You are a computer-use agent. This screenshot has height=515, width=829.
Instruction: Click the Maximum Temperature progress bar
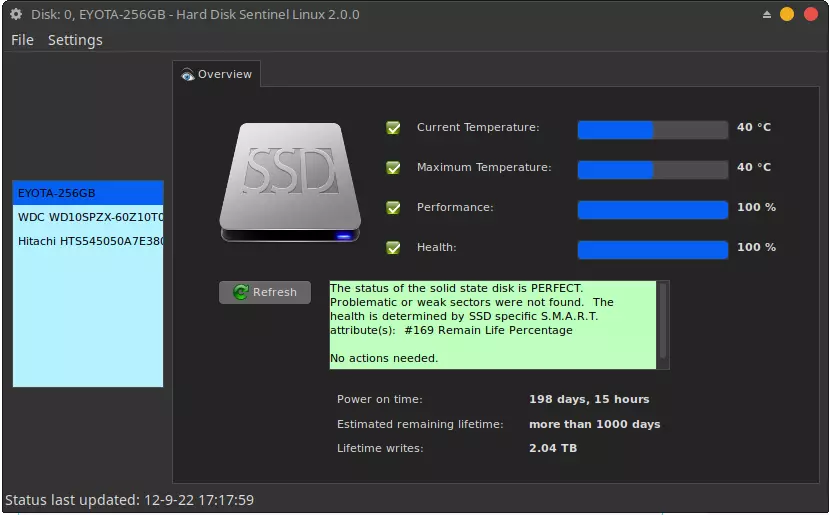coord(652,170)
